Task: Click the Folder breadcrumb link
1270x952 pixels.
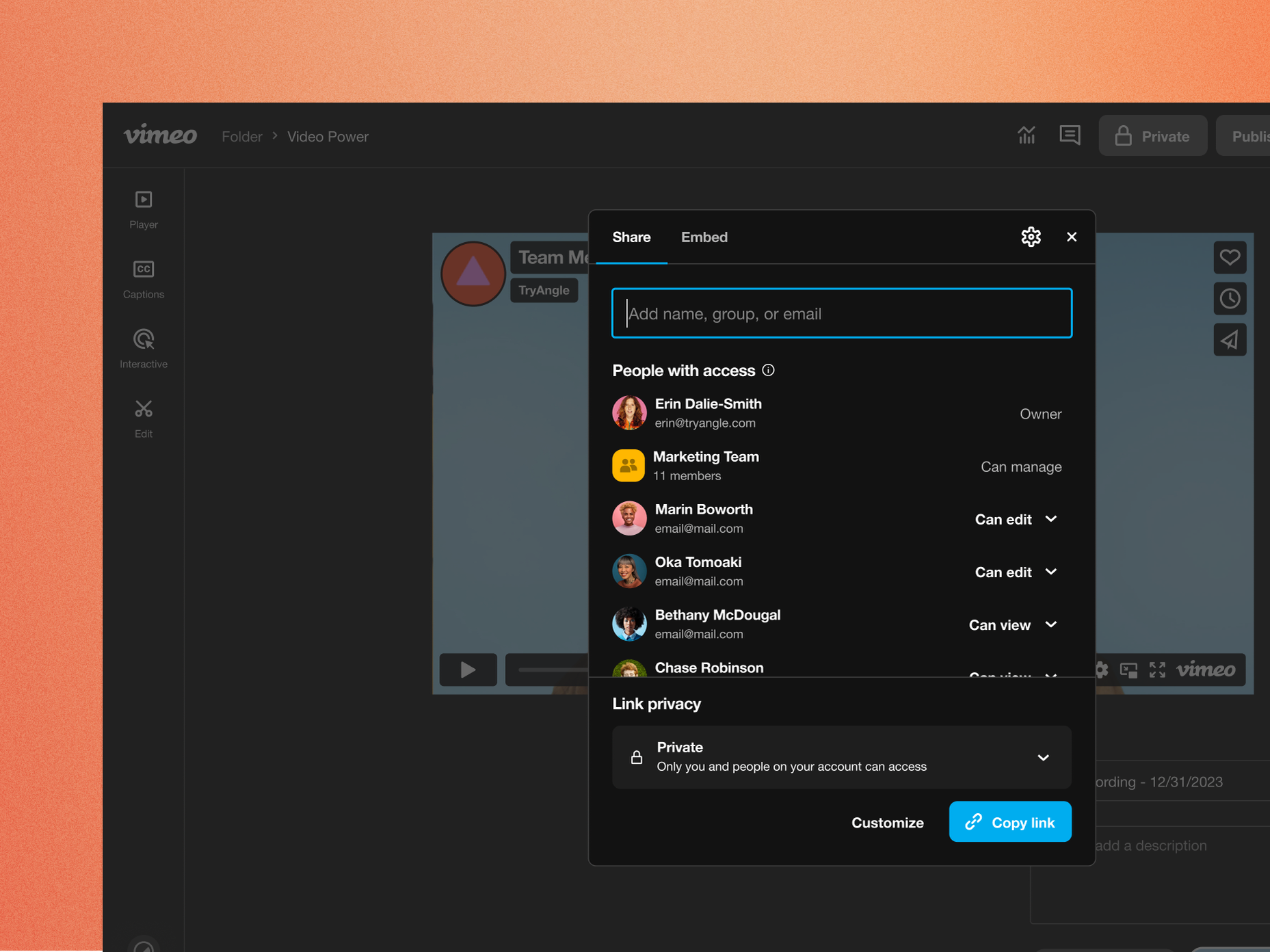Action: (x=242, y=136)
